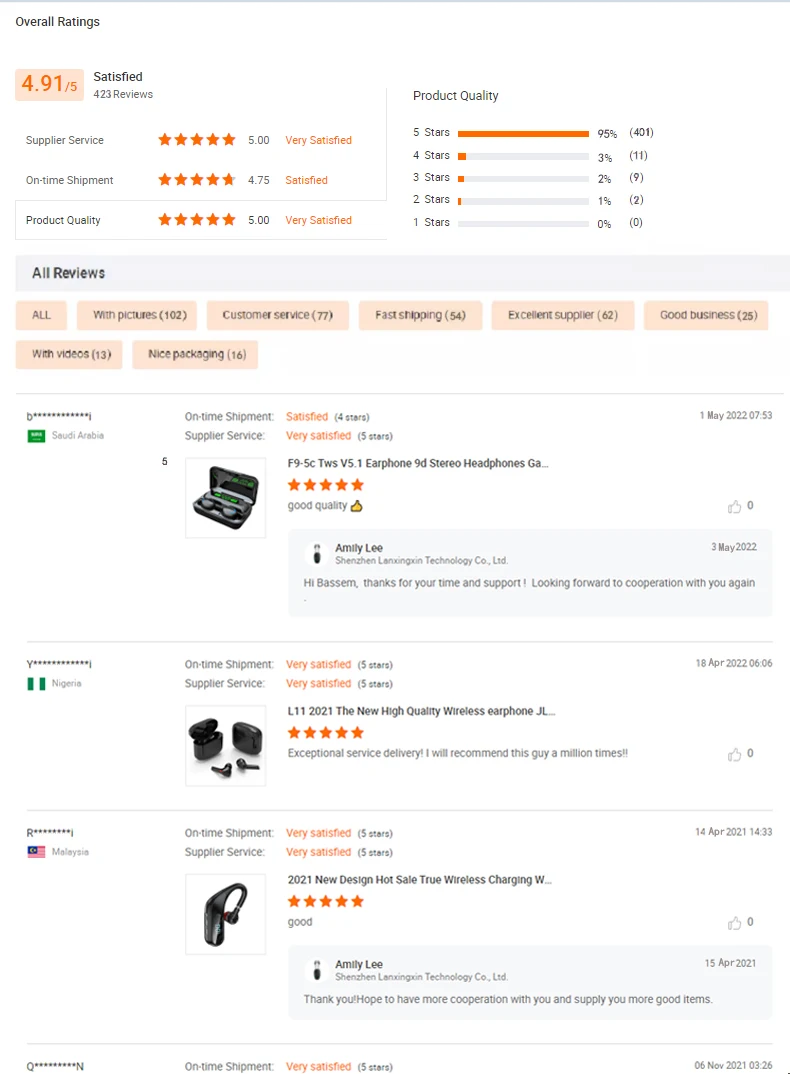Show reviews With videos (13)
790x1074 pixels.
(70, 354)
